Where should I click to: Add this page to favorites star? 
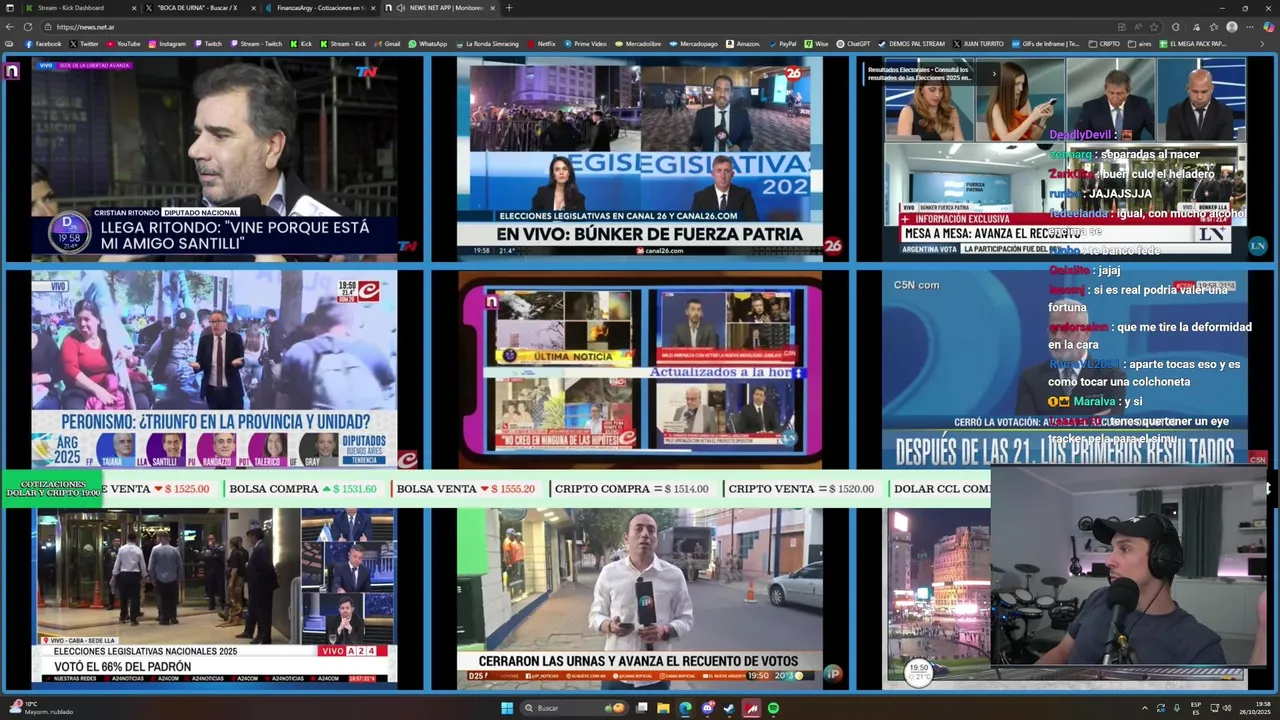tap(1154, 27)
